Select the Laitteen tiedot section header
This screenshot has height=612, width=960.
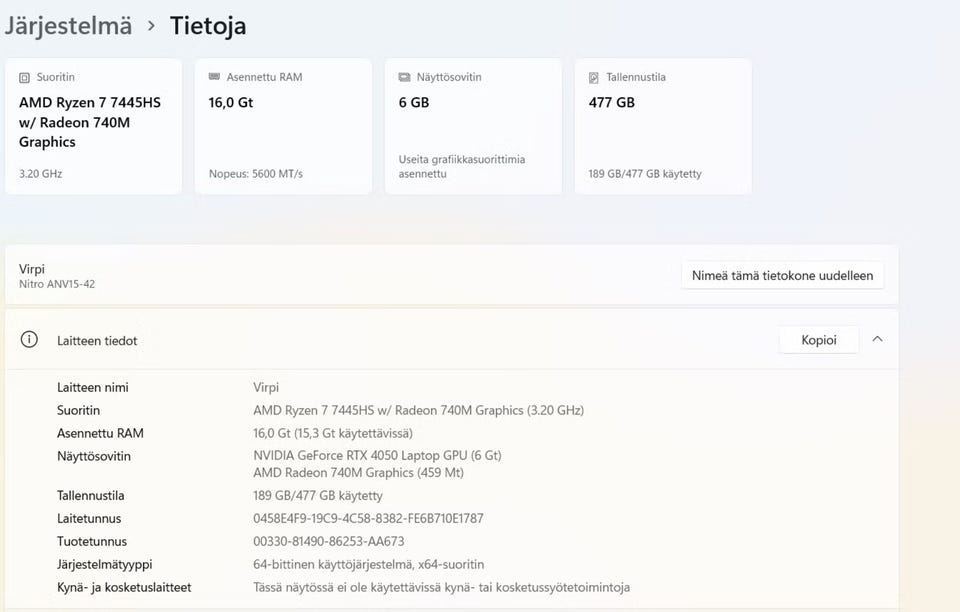[452, 340]
